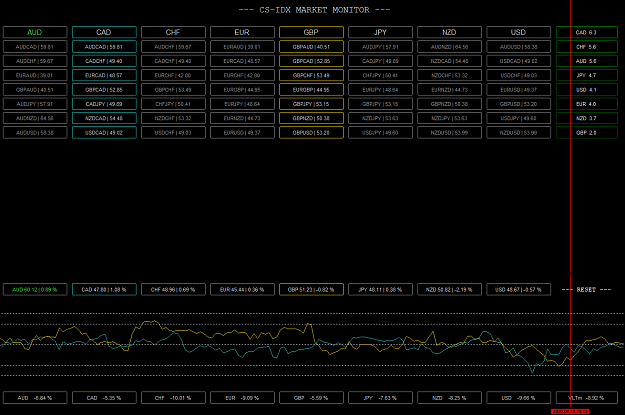The width and height of the screenshot is (625, 415).
Task: Open EURCHF pair in the CHF column
Action: click(173, 75)
